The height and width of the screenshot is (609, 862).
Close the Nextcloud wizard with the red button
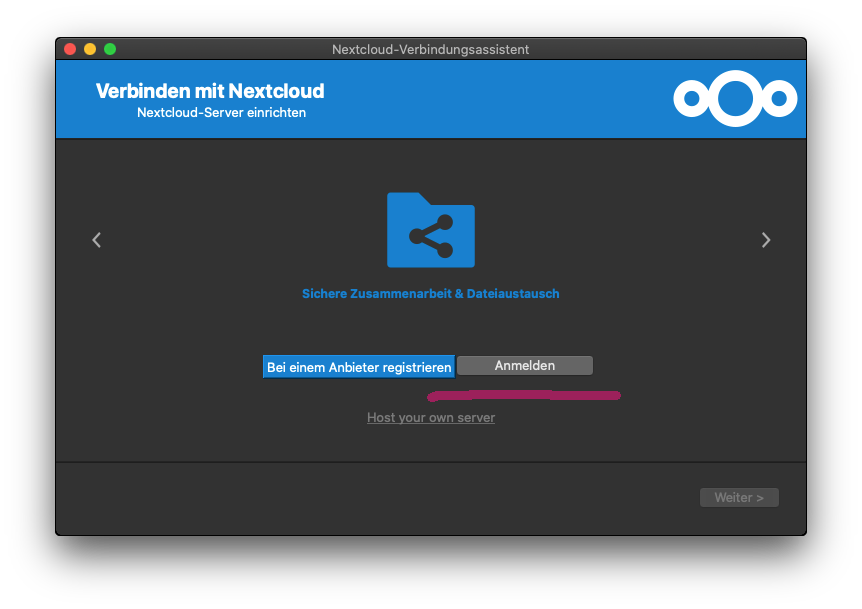coord(70,49)
